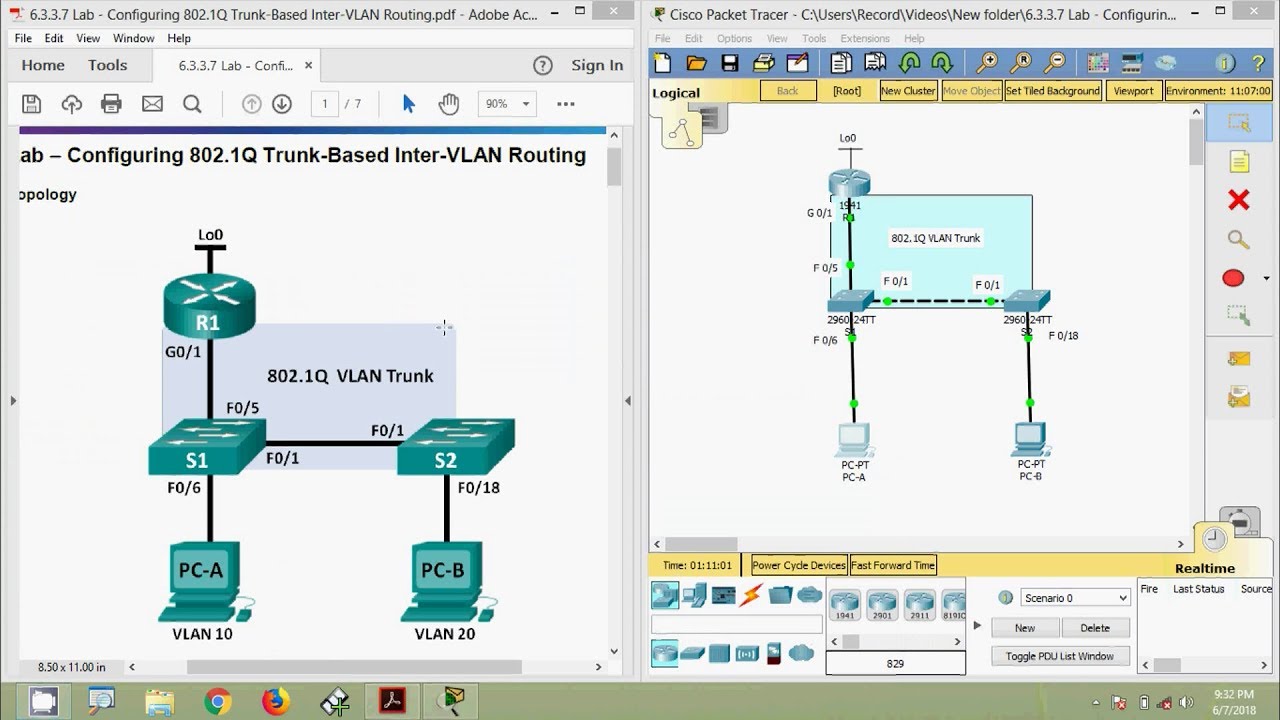Zoom out on the Packet Tracer workspace
Viewport: 1280px width, 720px height.
[x=1054, y=63]
